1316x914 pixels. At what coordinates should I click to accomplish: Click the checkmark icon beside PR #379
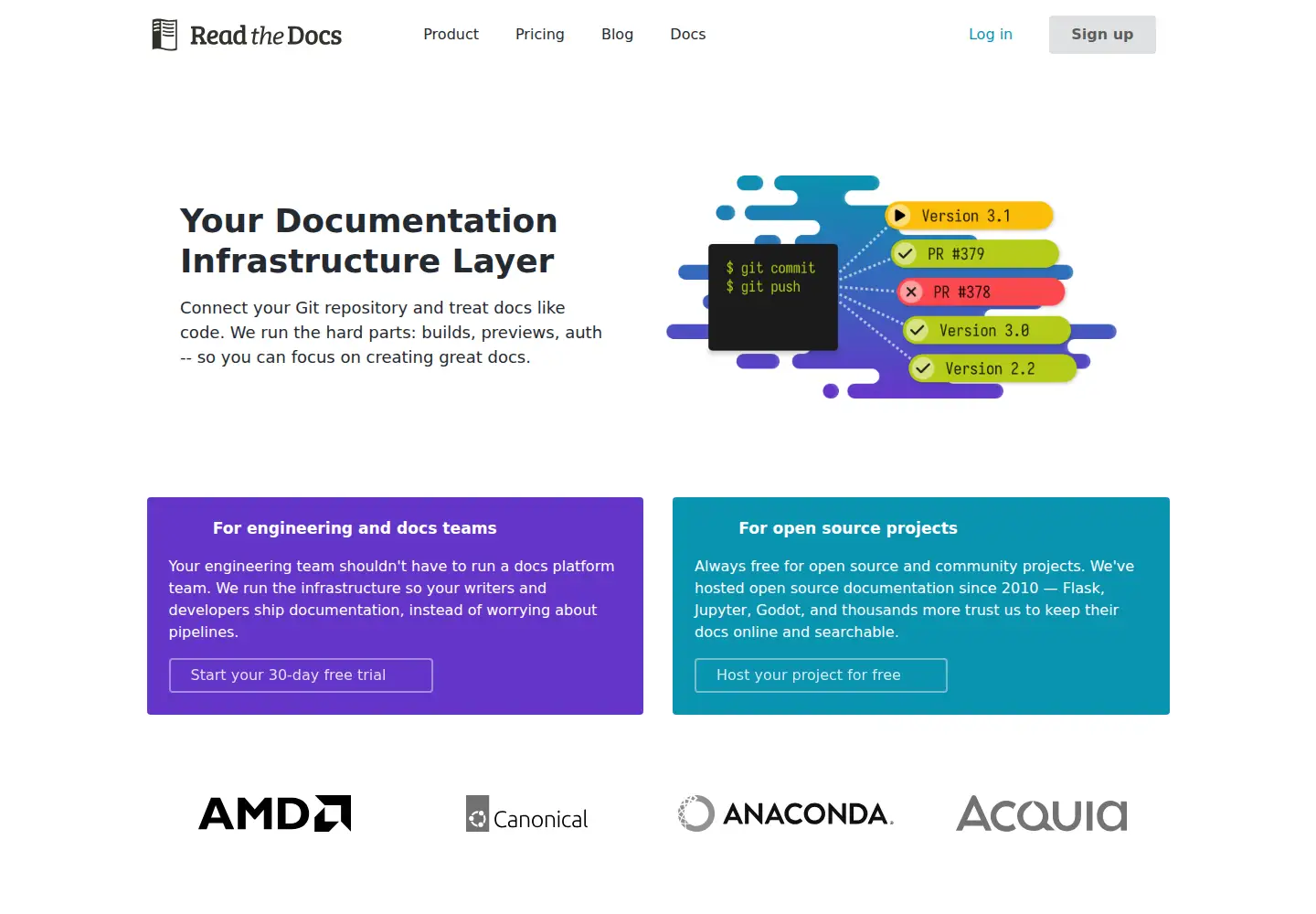point(905,254)
